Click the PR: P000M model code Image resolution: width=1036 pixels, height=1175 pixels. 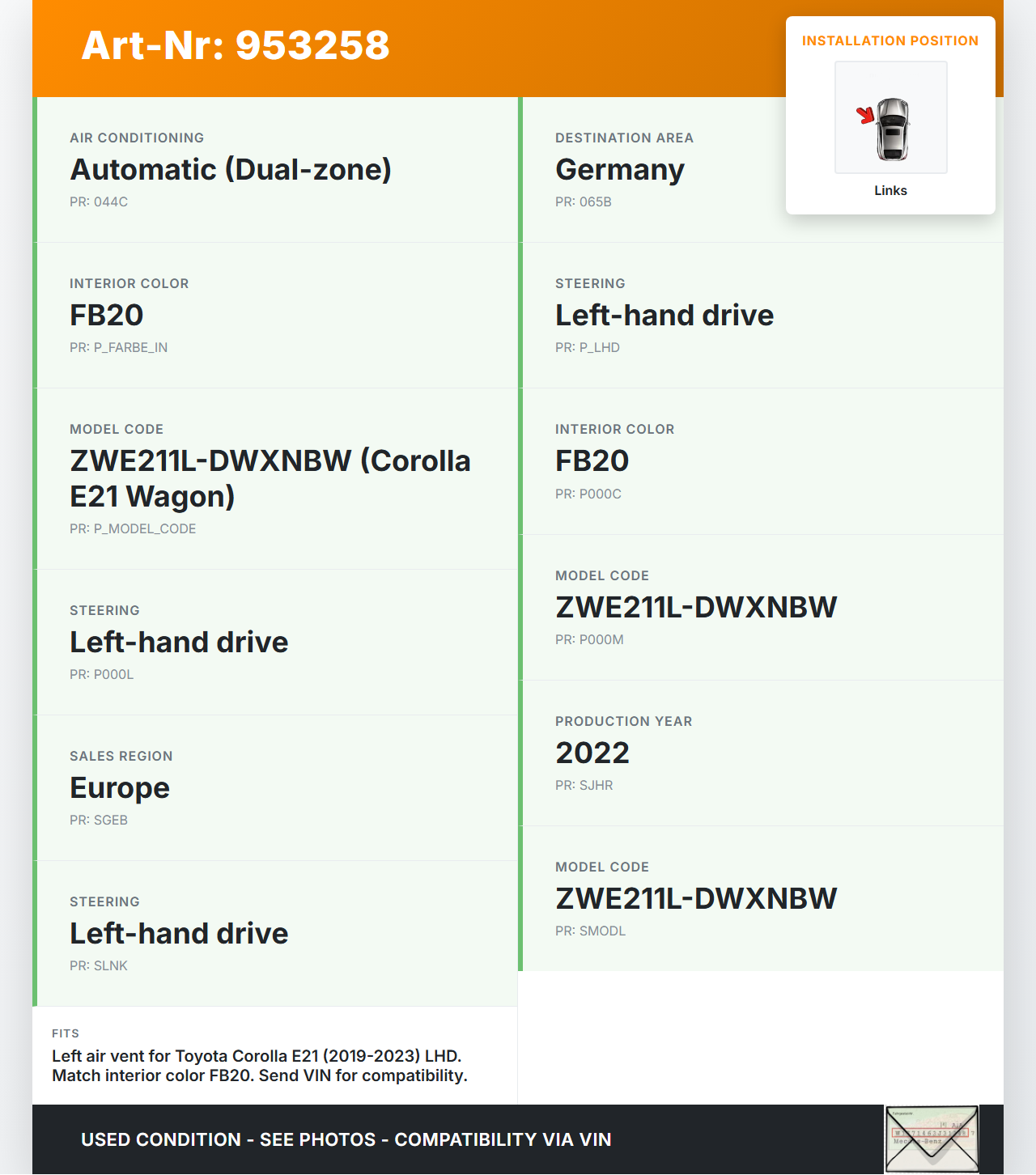[589, 639]
